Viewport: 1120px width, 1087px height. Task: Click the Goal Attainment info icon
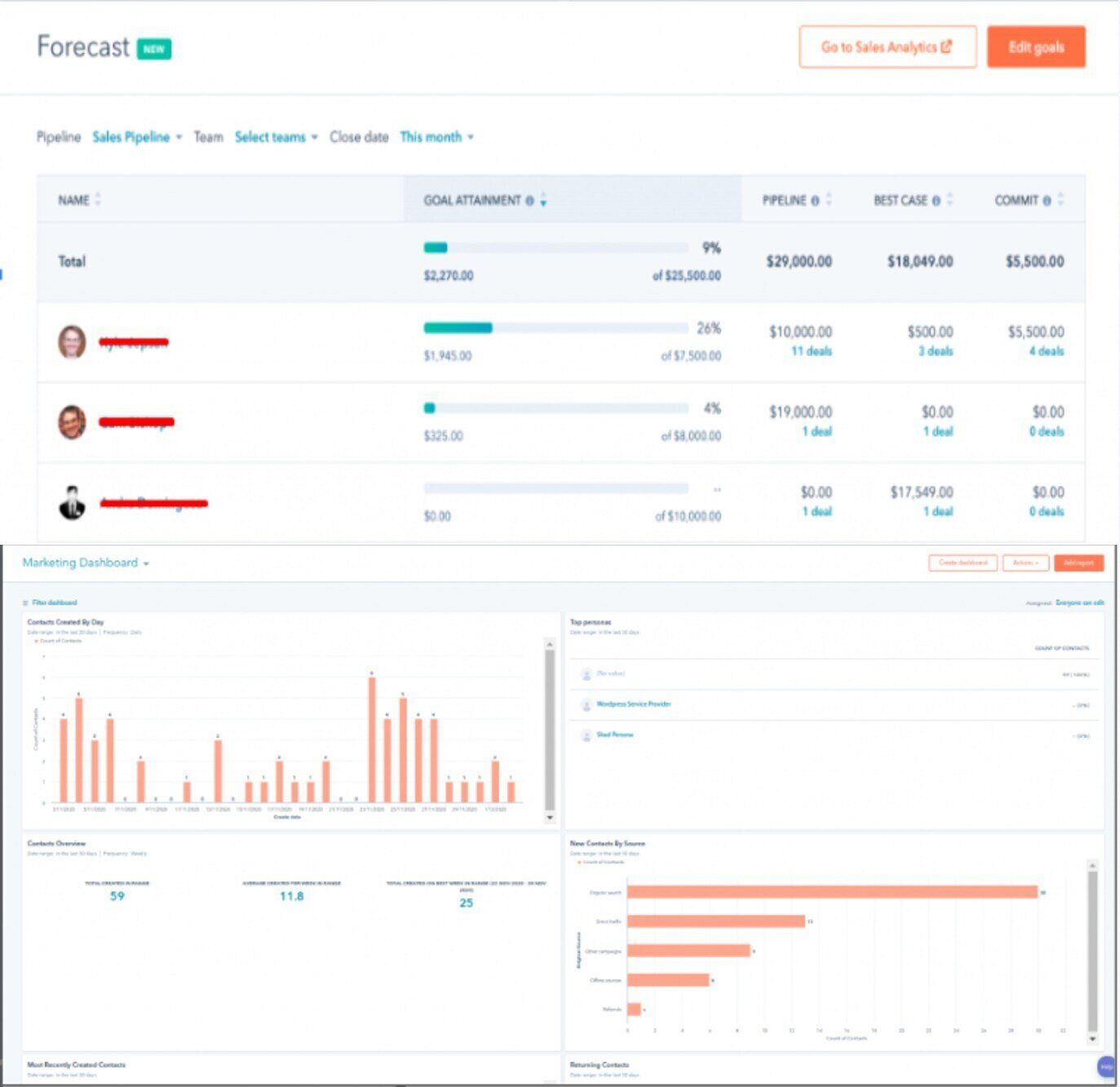click(x=529, y=201)
